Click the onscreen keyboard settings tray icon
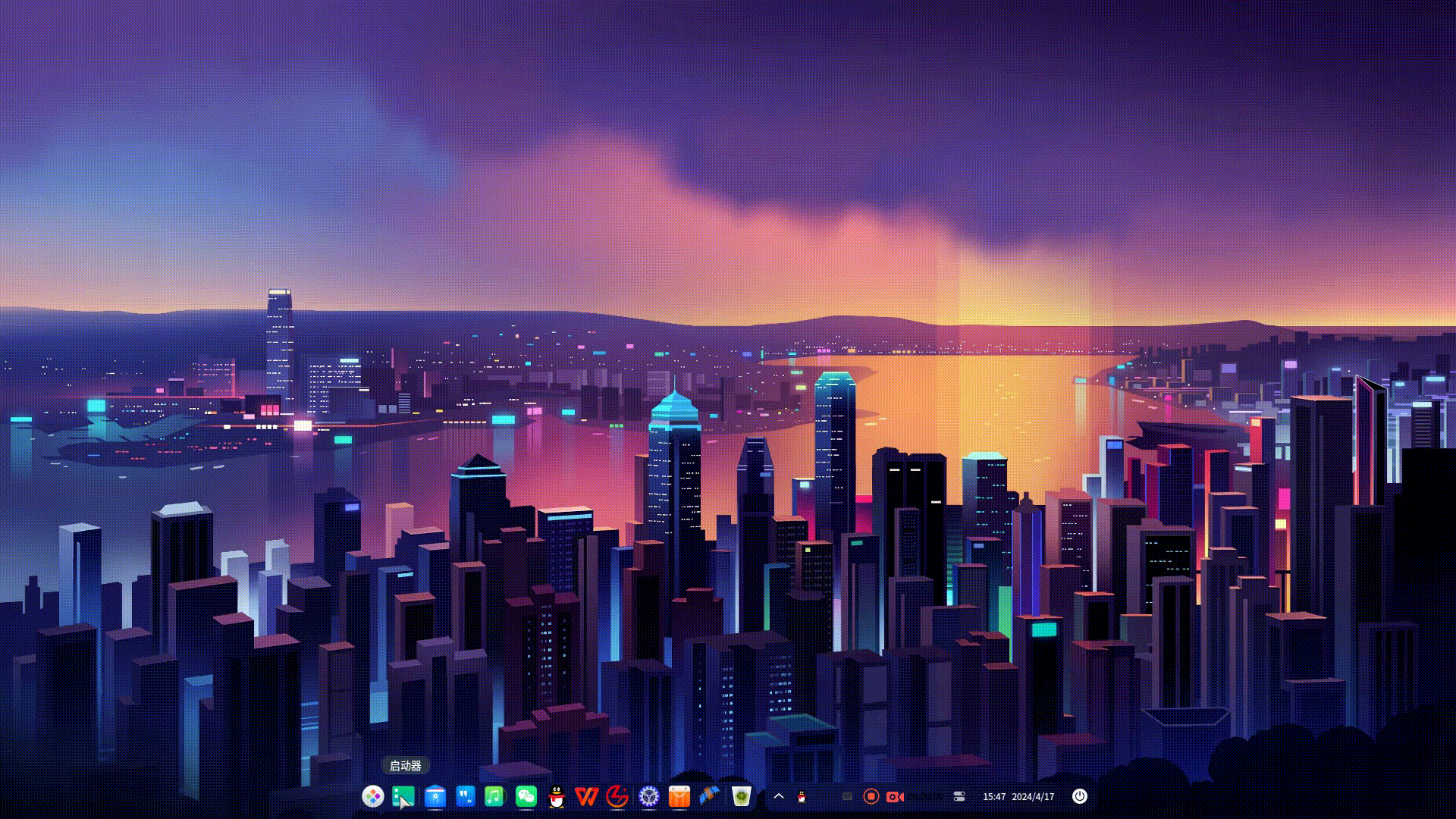Viewport: 1456px width, 819px height. tap(959, 797)
